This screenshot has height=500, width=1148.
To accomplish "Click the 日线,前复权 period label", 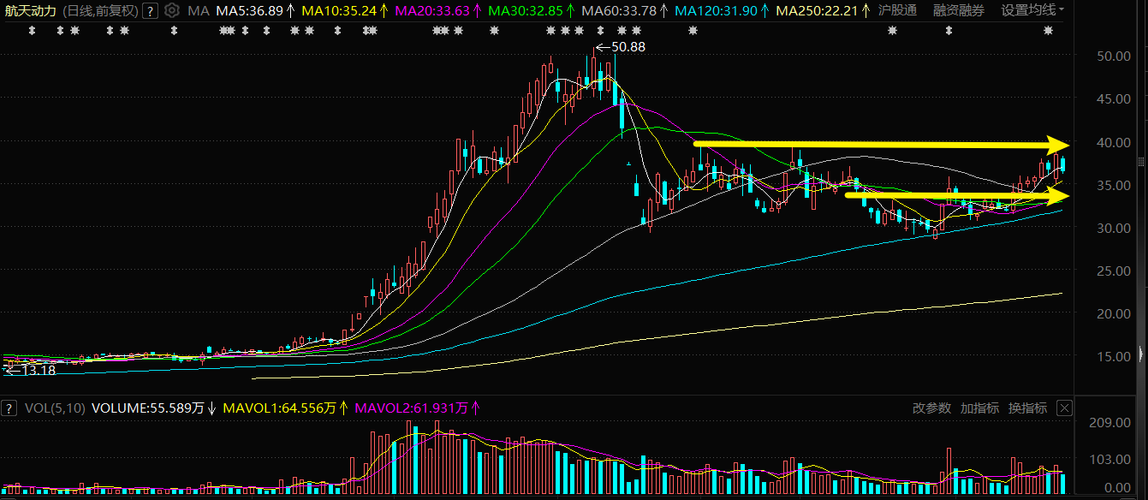I will tap(99, 11).
